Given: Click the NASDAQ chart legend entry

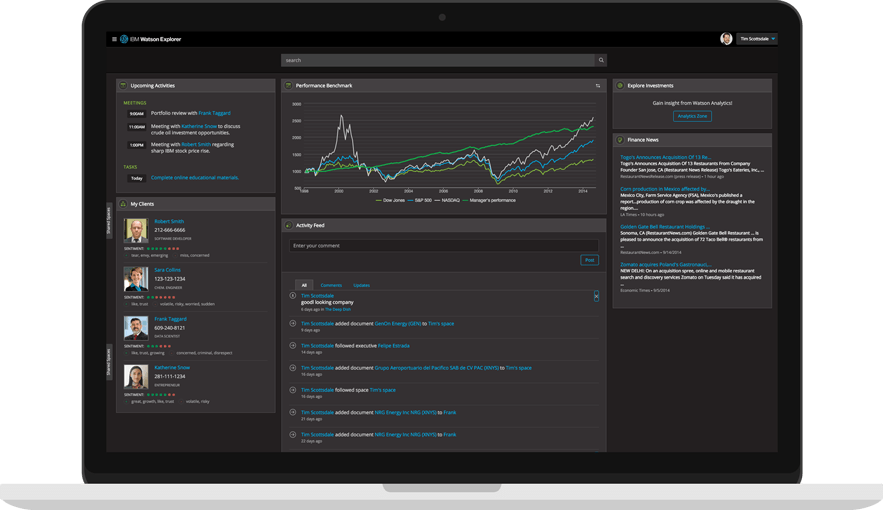Looking at the screenshot, I should pyautogui.click(x=447, y=200).
